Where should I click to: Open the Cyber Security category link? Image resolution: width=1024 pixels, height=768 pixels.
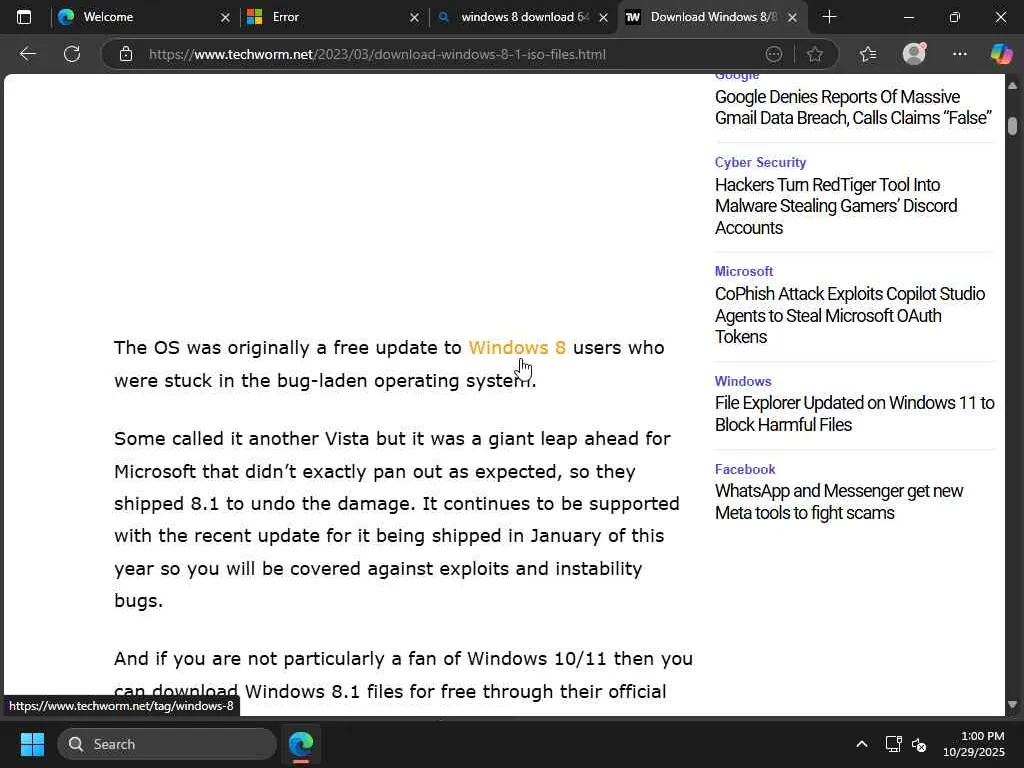[x=760, y=162]
